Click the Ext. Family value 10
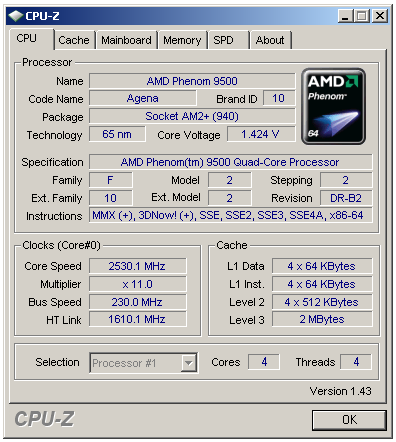The width and height of the screenshot is (396, 442). (111, 198)
